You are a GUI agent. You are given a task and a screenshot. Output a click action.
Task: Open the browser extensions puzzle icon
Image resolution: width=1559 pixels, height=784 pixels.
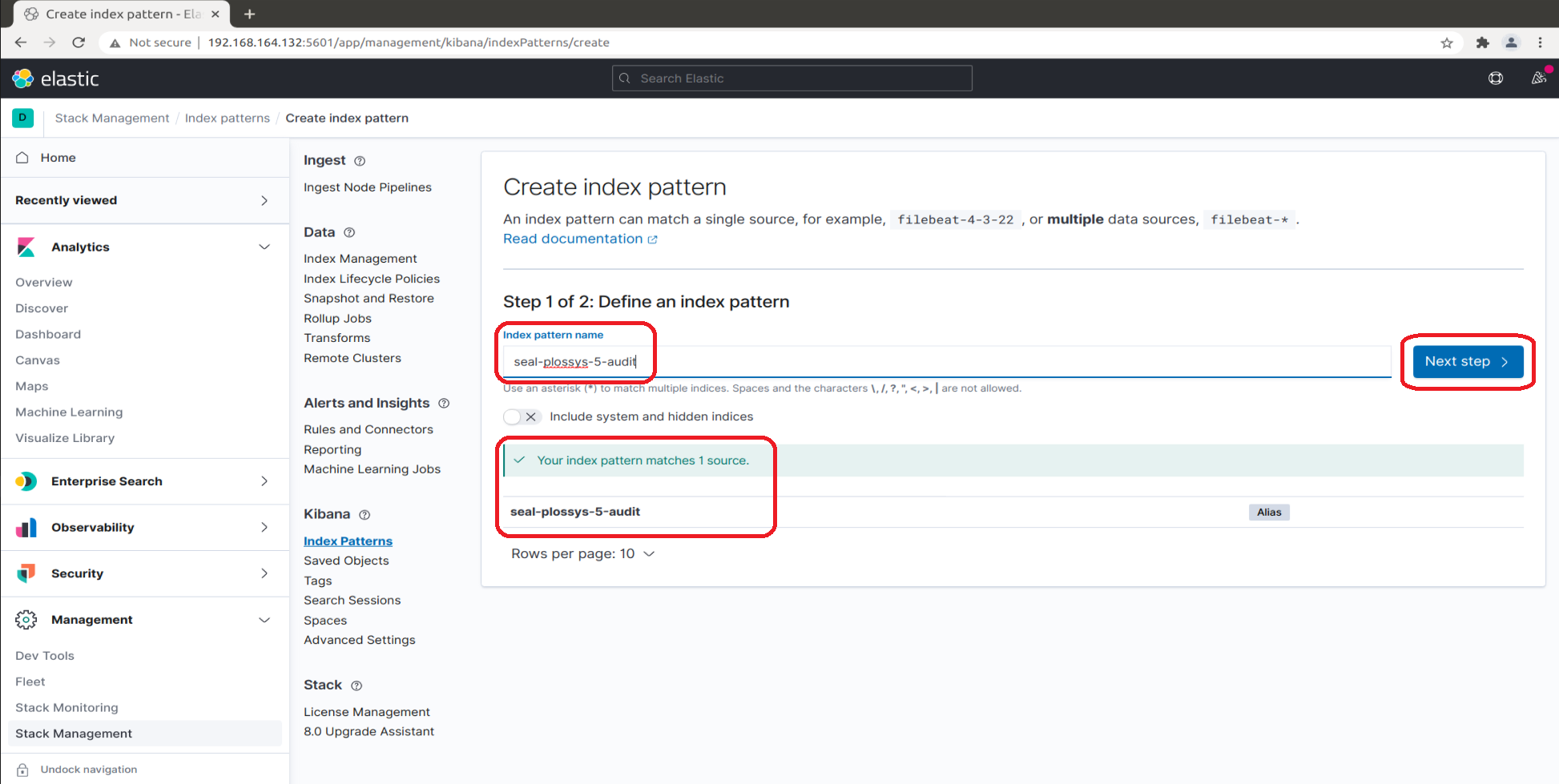[x=1482, y=43]
